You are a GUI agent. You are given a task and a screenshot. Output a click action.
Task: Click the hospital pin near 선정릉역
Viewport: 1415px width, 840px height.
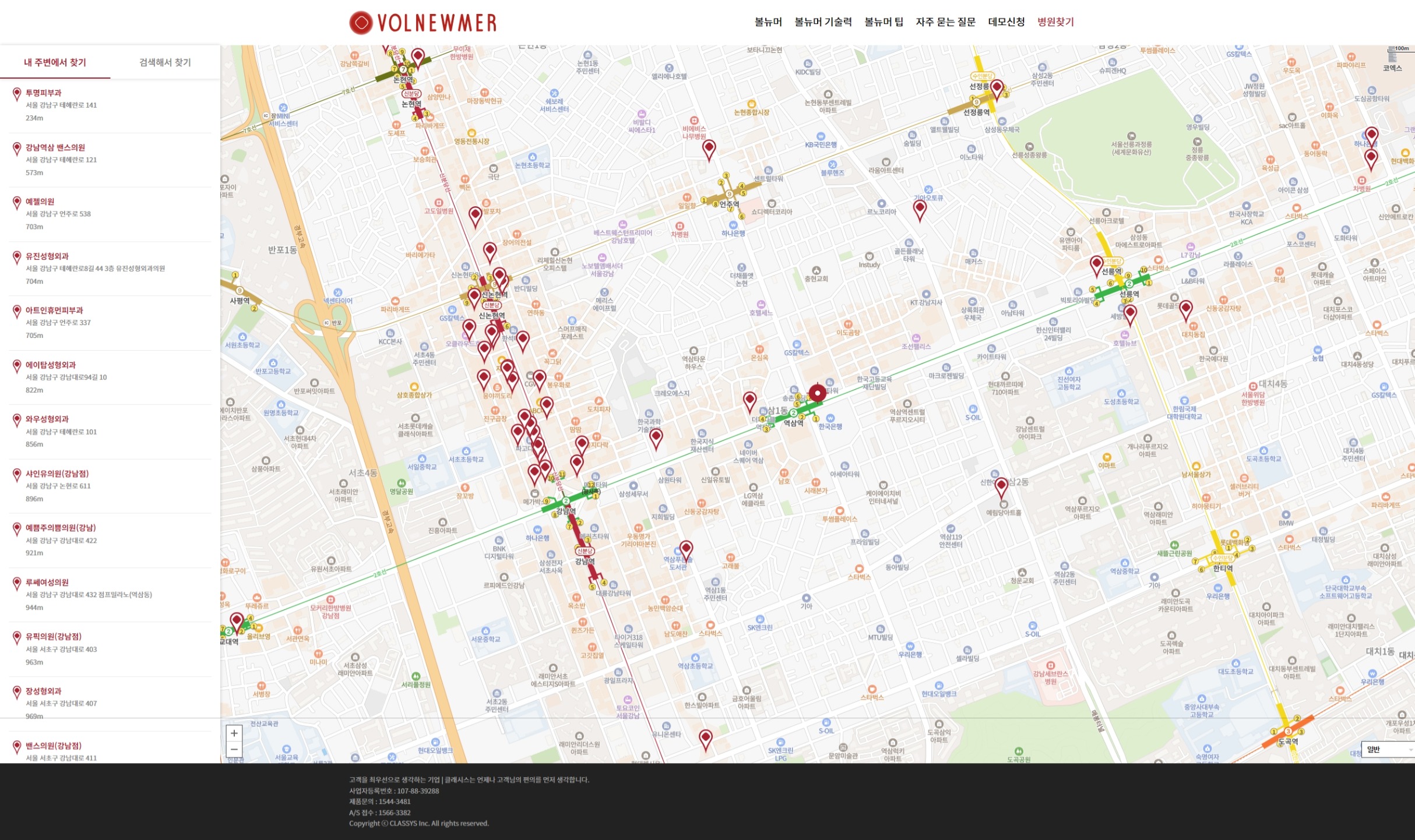pyautogui.click(x=997, y=89)
